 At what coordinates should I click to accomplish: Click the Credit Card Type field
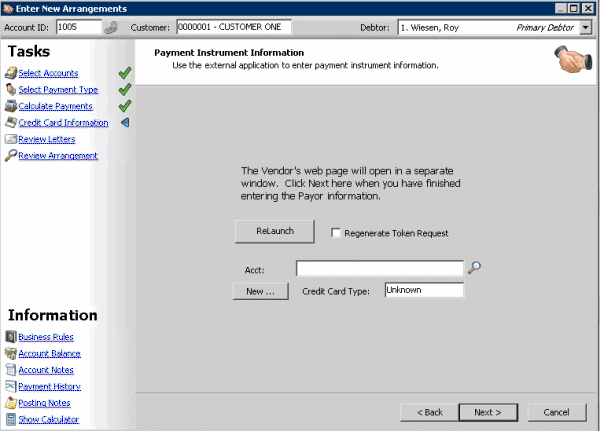tap(424, 290)
